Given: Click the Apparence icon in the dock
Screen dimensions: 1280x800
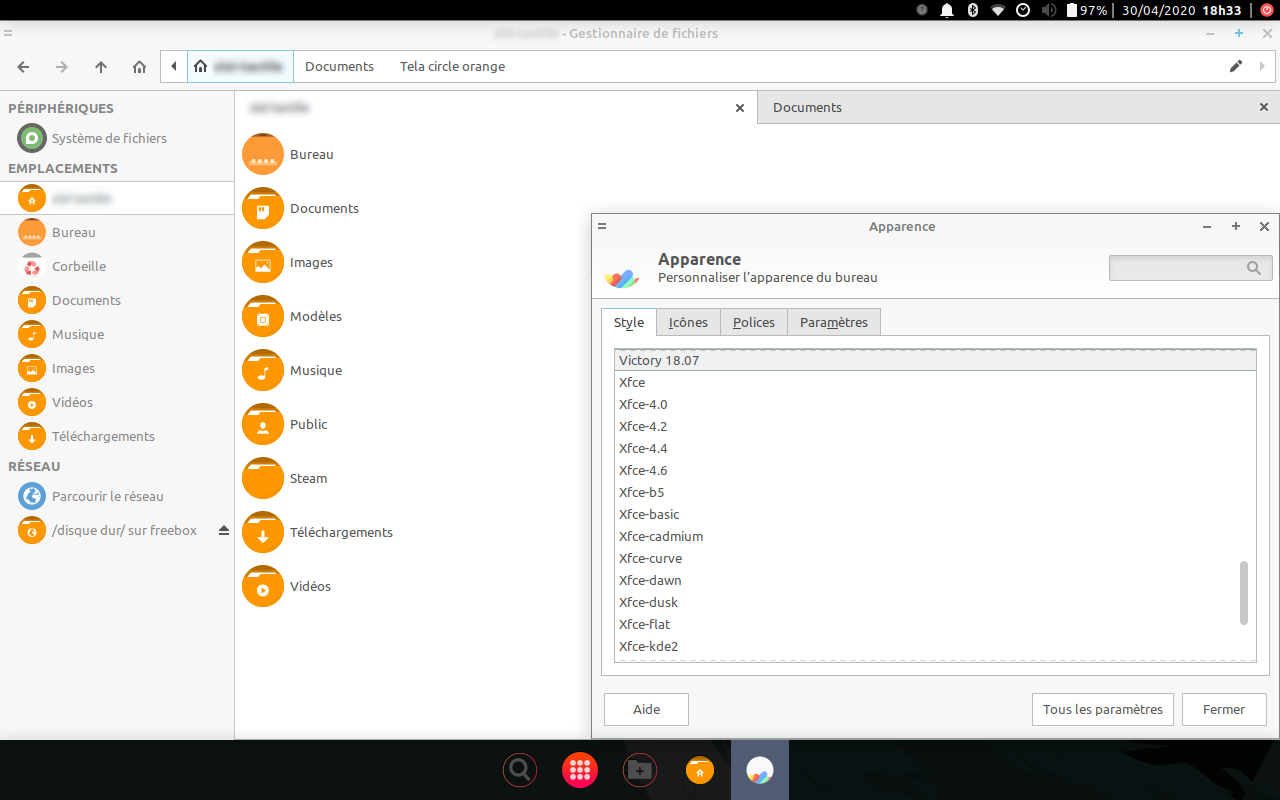Looking at the screenshot, I should tap(760, 770).
